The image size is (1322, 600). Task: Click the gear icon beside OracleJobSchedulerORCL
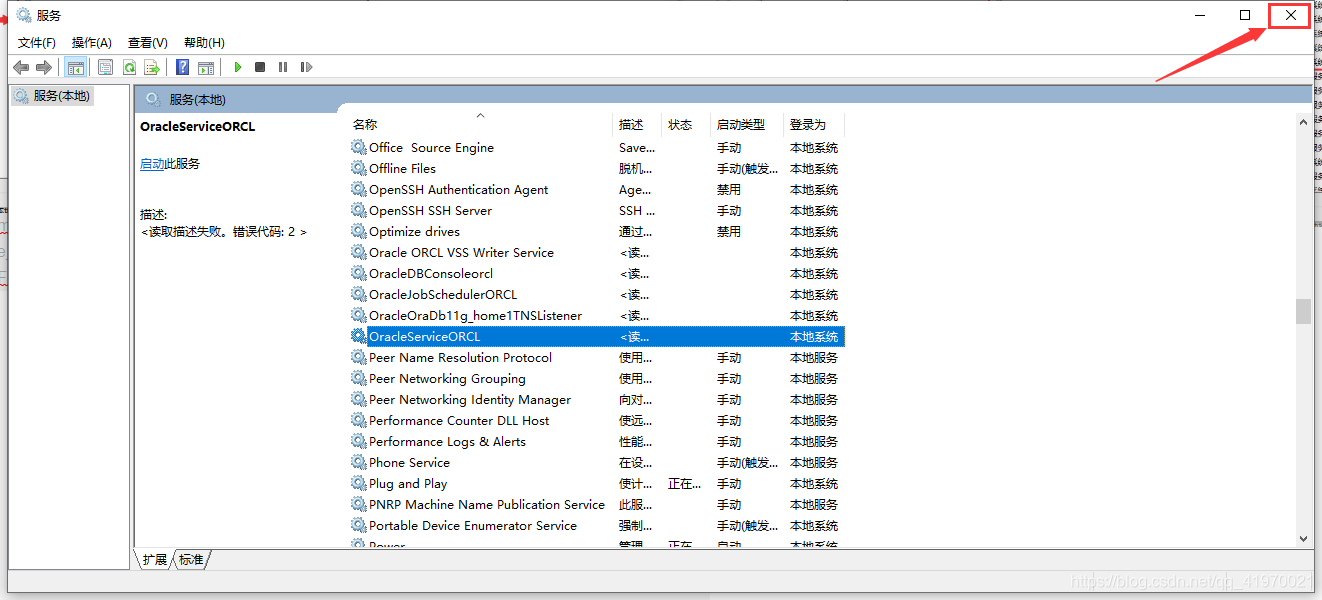(x=359, y=294)
